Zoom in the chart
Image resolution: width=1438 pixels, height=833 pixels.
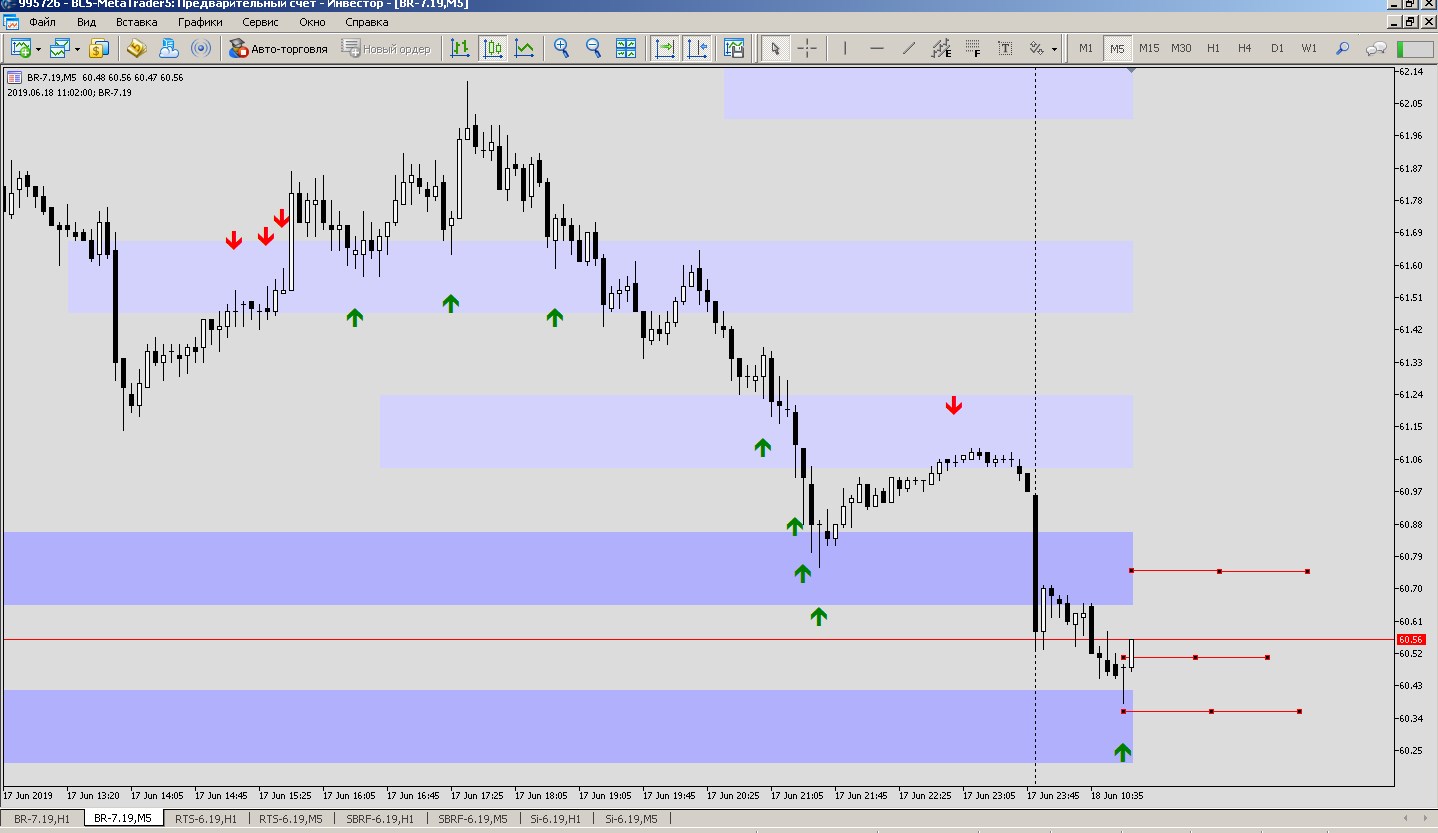pos(562,48)
